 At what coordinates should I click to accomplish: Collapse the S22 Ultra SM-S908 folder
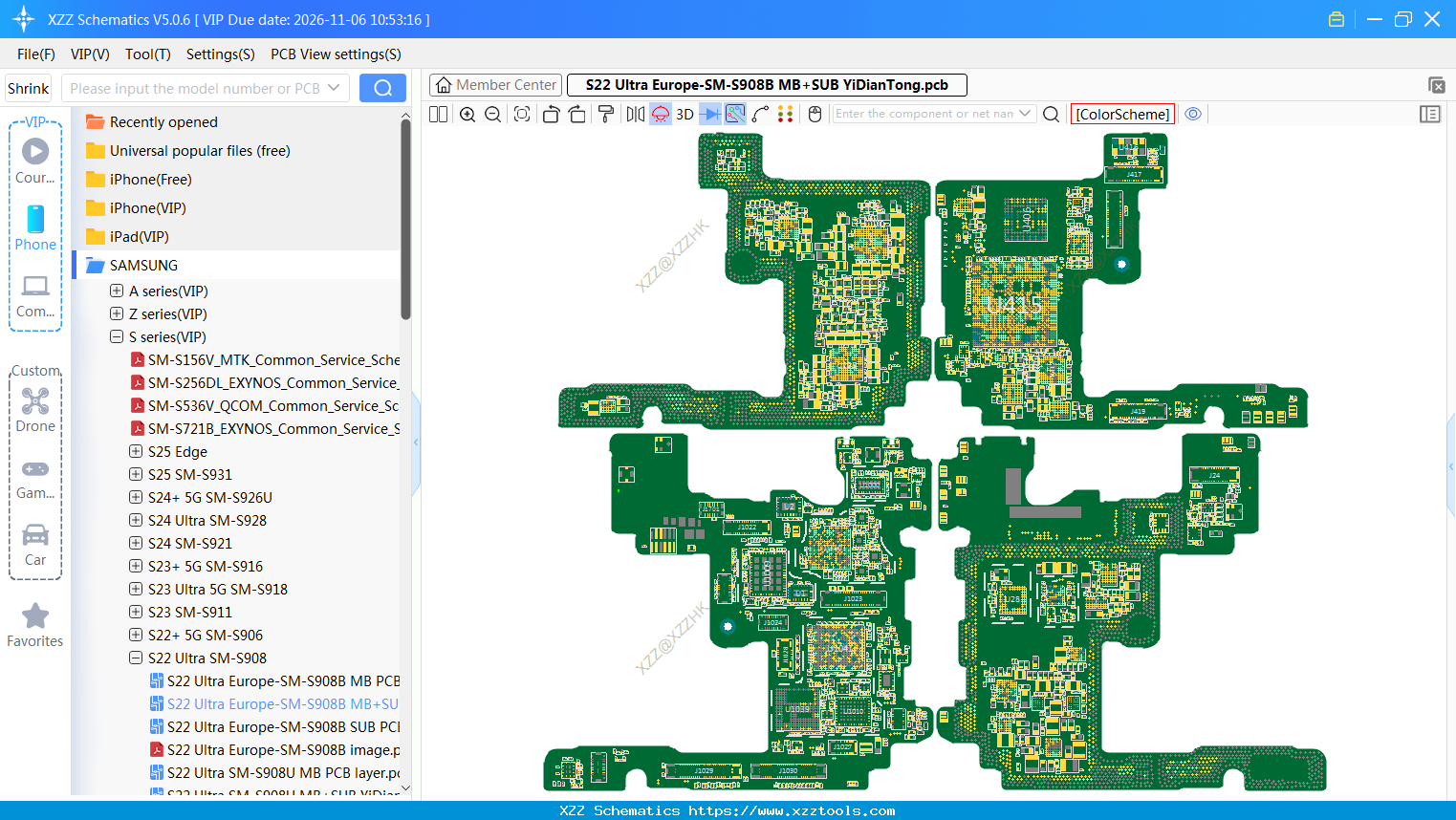[x=136, y=658]
